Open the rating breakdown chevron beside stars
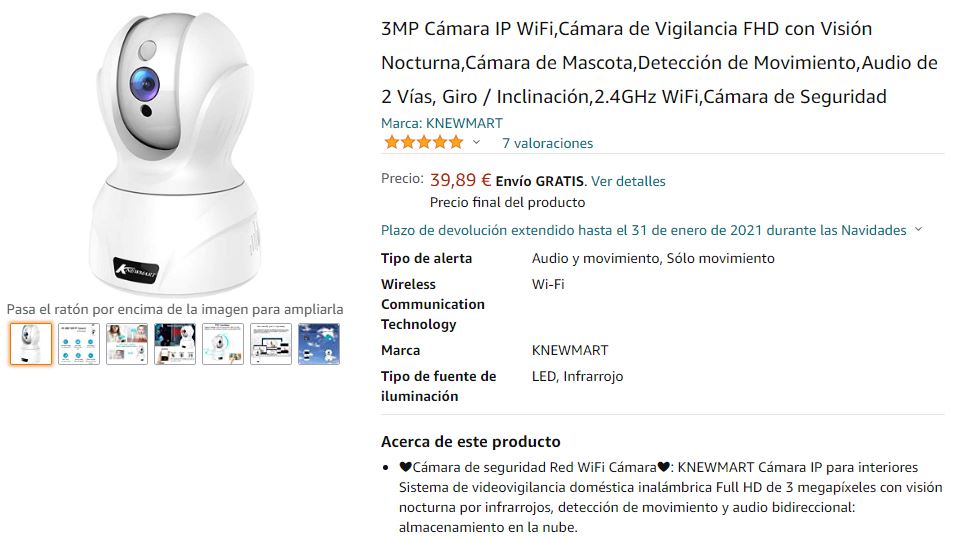962x539 pixels. [476, 143]
